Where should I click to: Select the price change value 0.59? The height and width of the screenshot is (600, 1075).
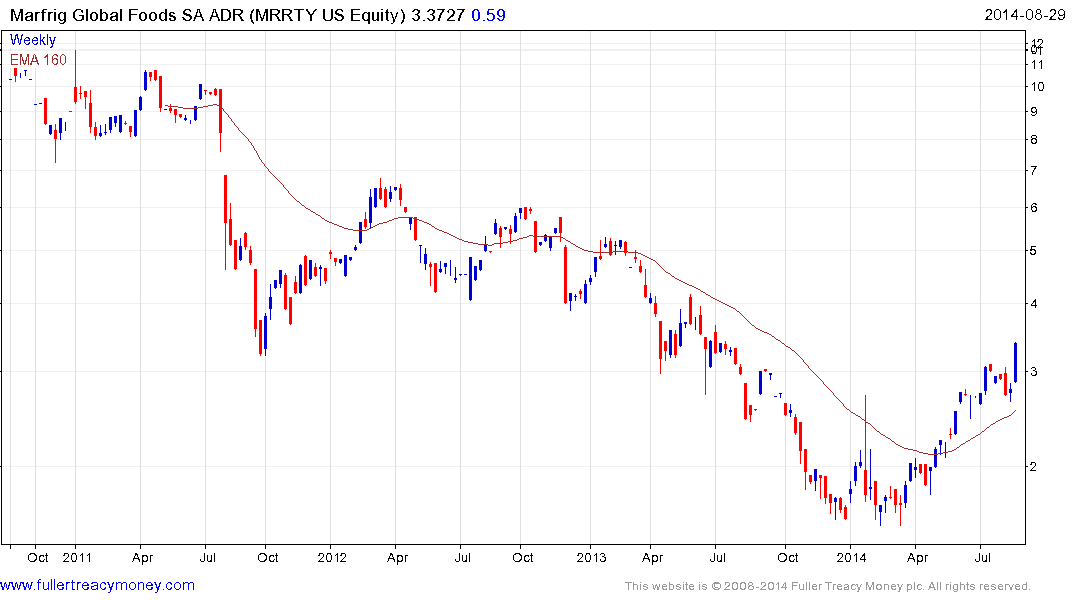[488, 15]
